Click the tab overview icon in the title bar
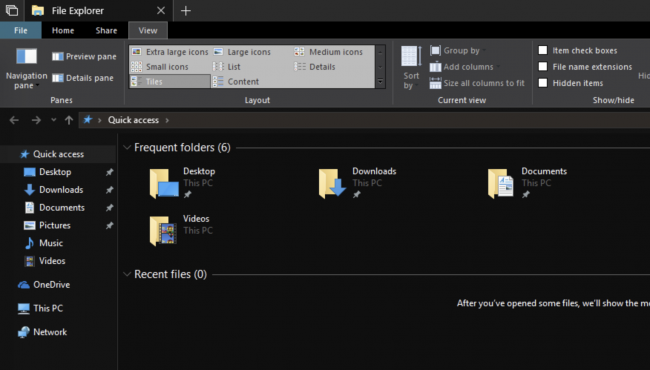This screenshot has height=370, width=650. tap(12, 10)
